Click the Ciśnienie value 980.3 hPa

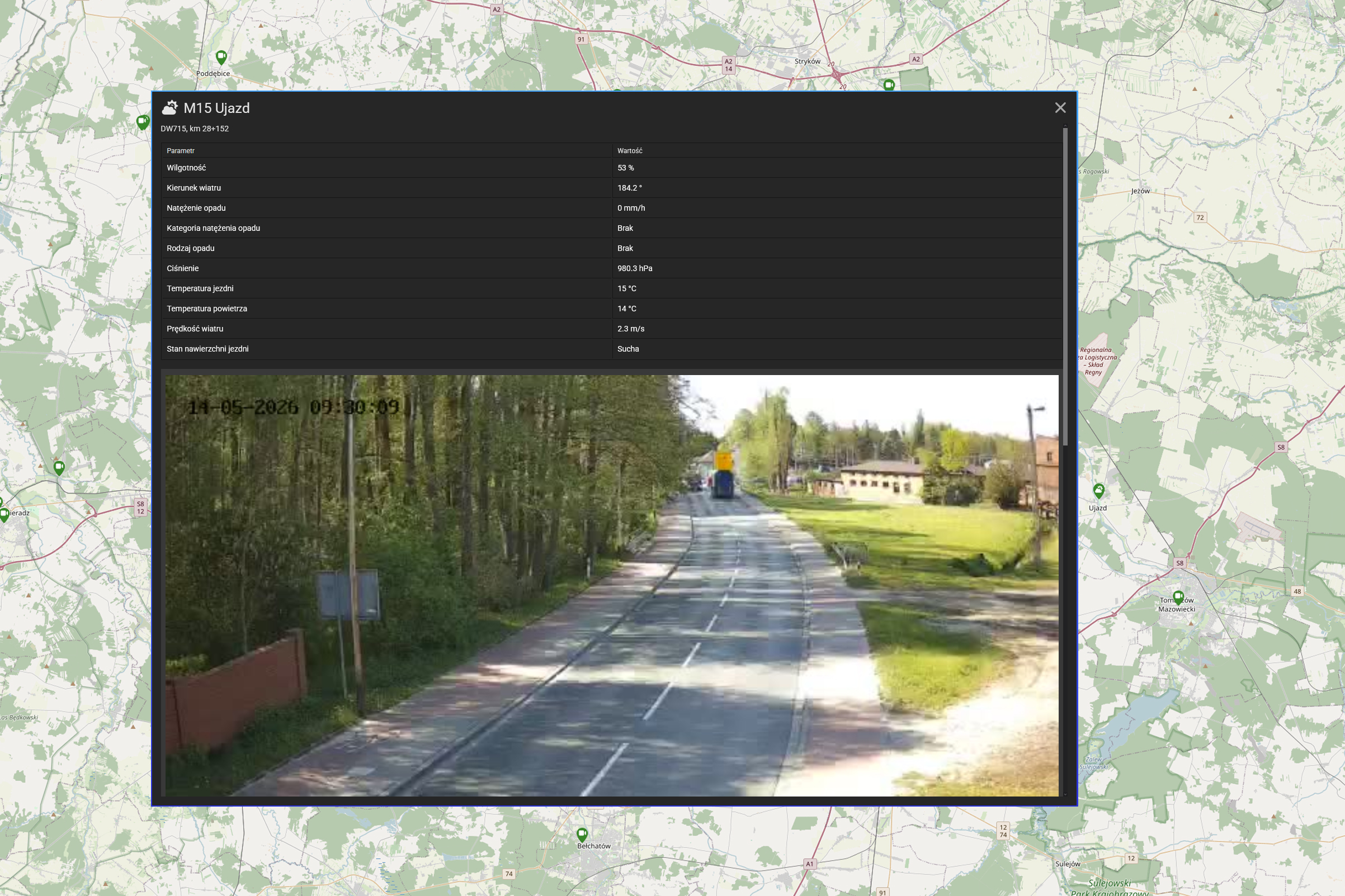(635, 268)
